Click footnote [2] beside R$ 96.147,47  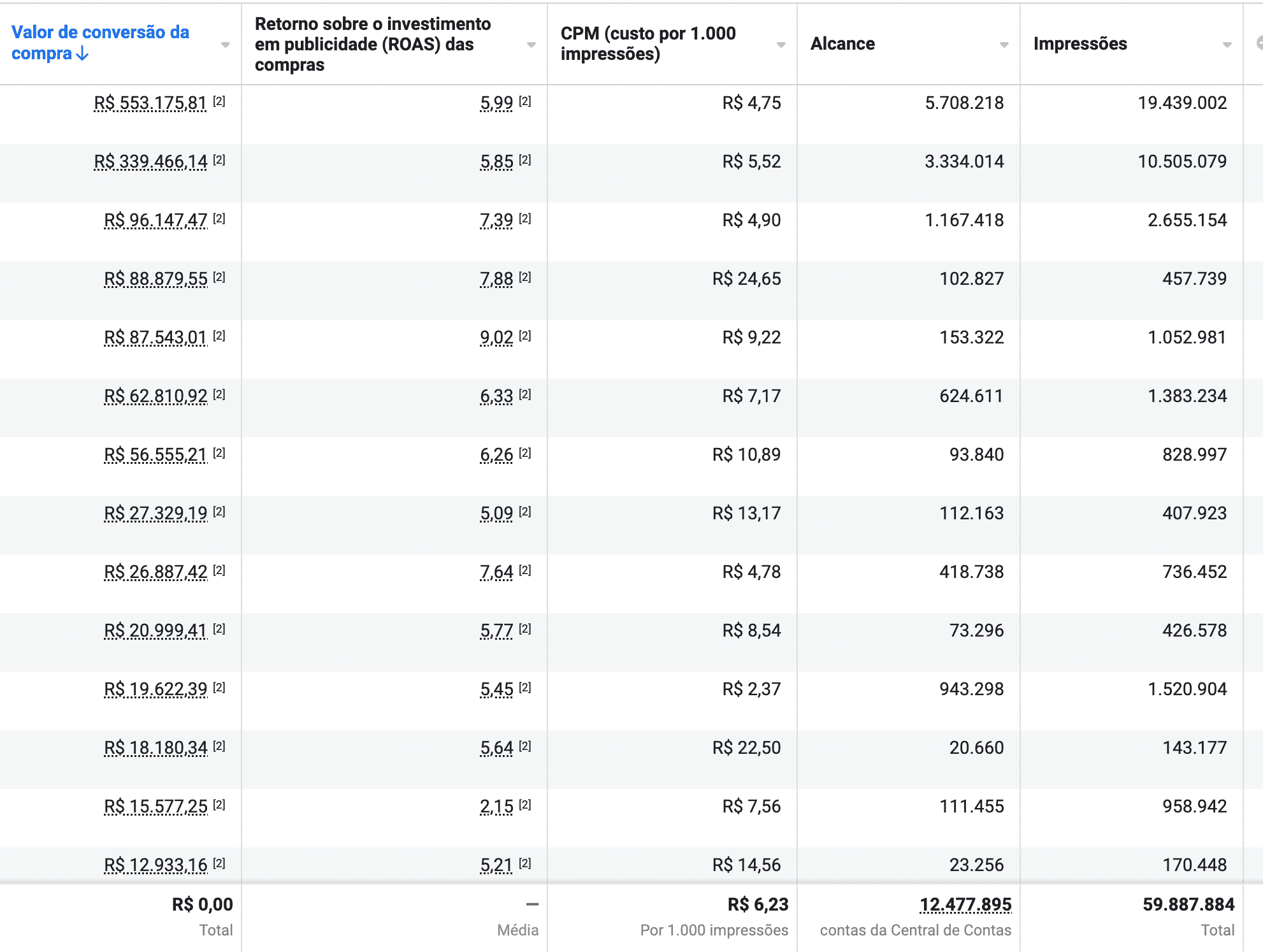coord(219,219)
